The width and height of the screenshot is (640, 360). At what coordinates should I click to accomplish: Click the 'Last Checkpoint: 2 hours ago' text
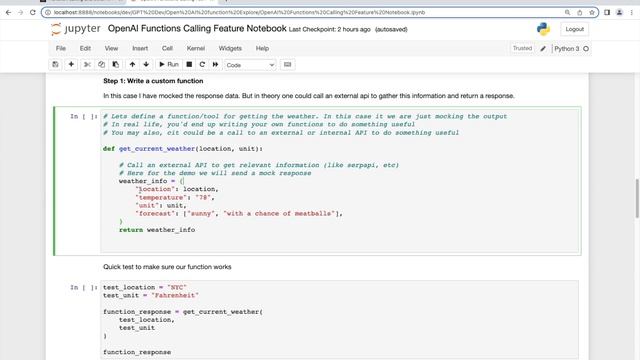coord(330,29)
